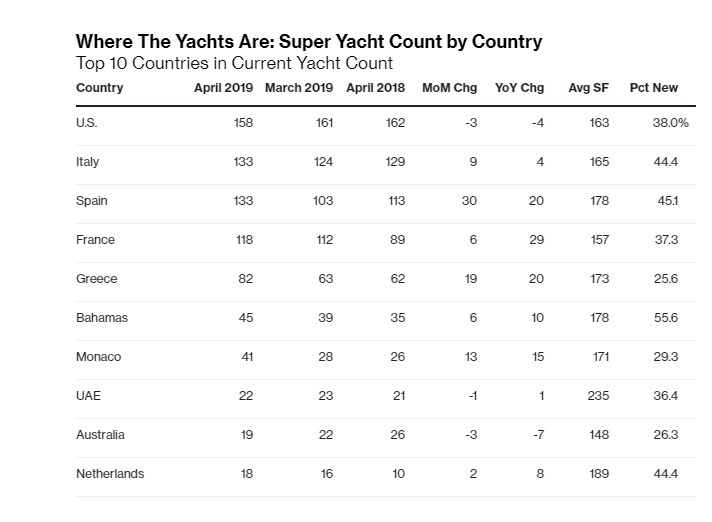Click the Monaco country name
This screenshot has width=712, height=522.
pos(99,357)
